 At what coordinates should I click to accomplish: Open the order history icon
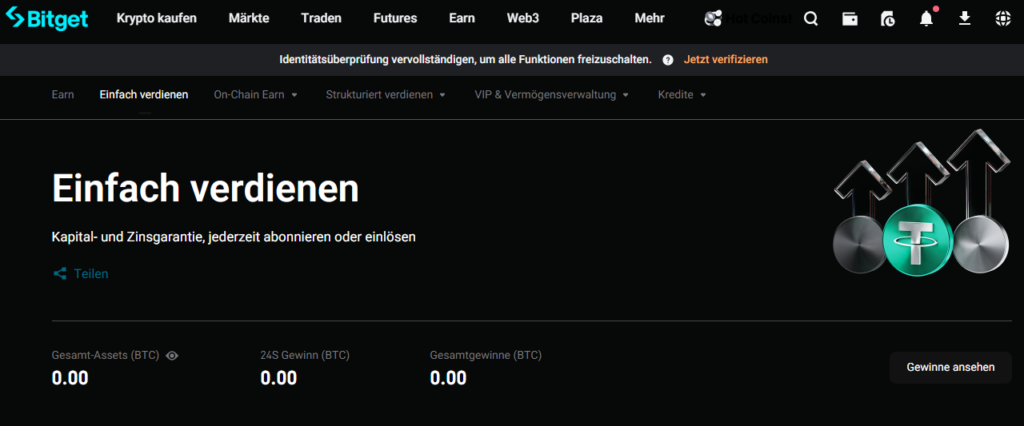(887, 19)
